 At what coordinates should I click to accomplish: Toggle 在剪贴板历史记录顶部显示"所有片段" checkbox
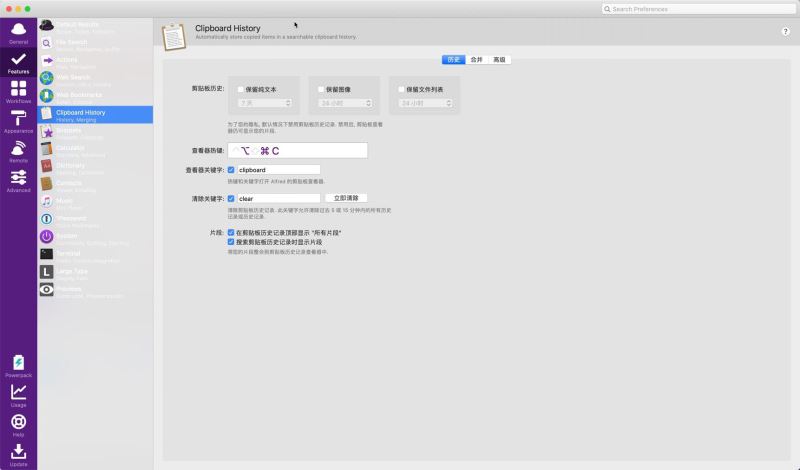(x=231, y=233)
